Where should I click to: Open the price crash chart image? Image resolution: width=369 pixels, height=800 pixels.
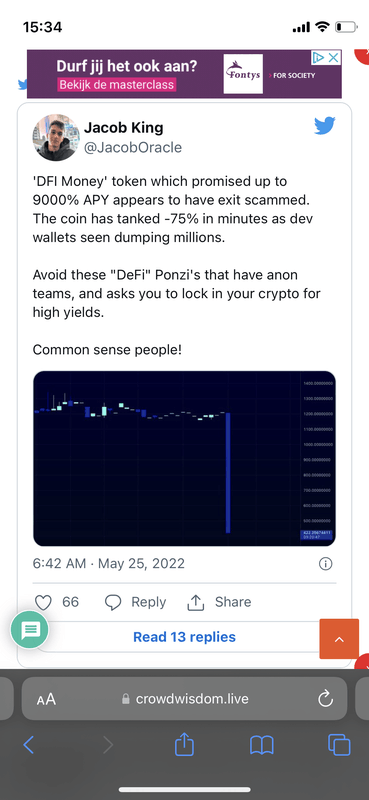pyautogui.click(x=184, y=459)
